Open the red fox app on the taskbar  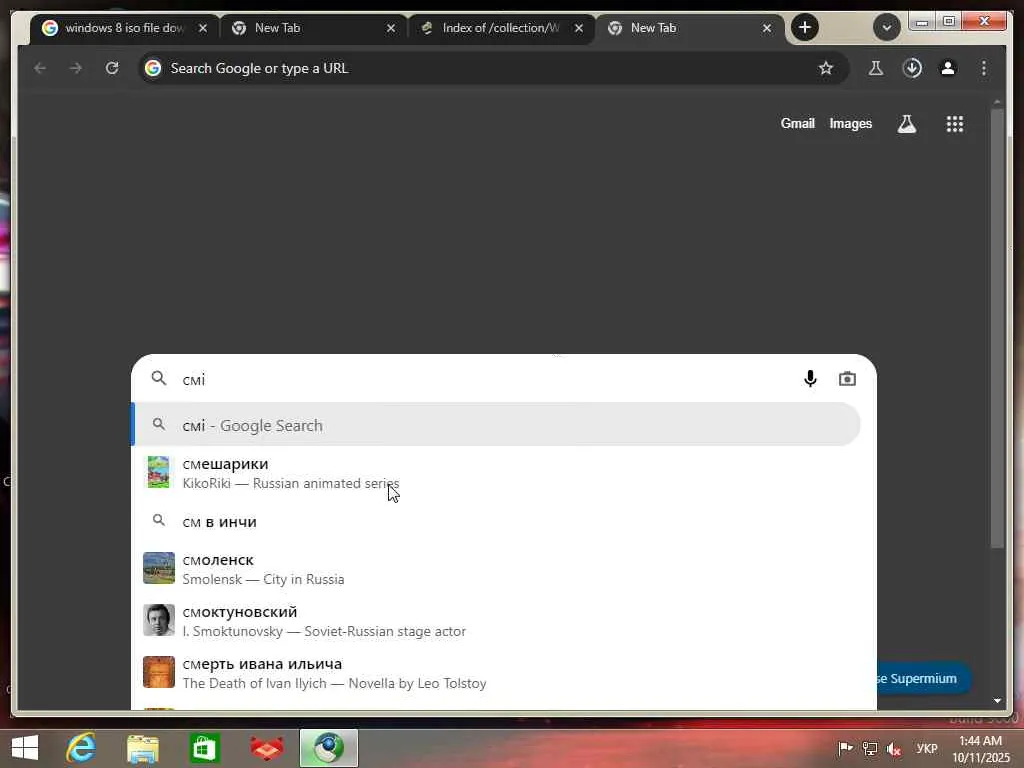coord(266,748)
